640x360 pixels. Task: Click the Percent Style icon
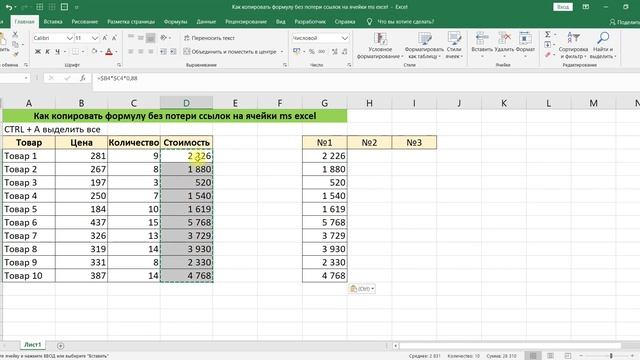tap(311, 52)
